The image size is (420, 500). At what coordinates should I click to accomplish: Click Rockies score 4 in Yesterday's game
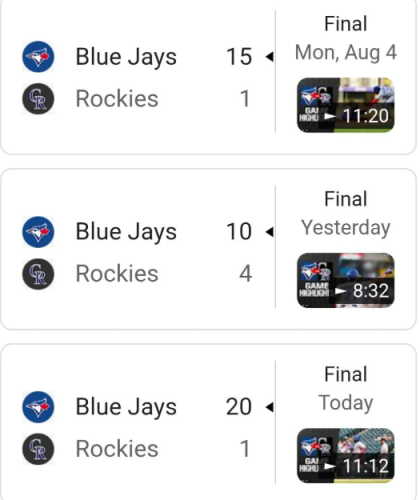tap(245, 274)
